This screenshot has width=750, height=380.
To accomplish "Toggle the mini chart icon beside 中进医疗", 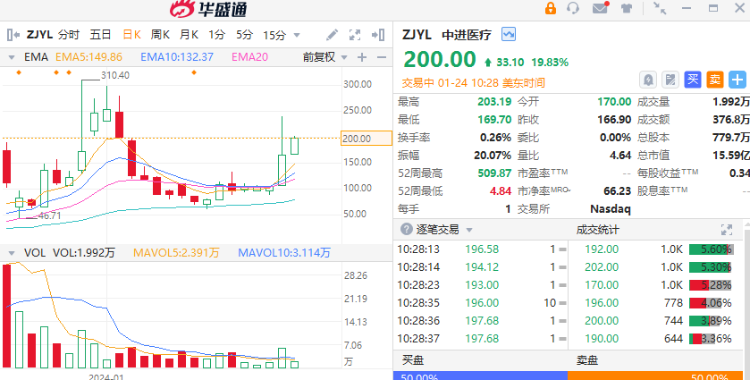I will pyautogui.click(x=508, y=34).
